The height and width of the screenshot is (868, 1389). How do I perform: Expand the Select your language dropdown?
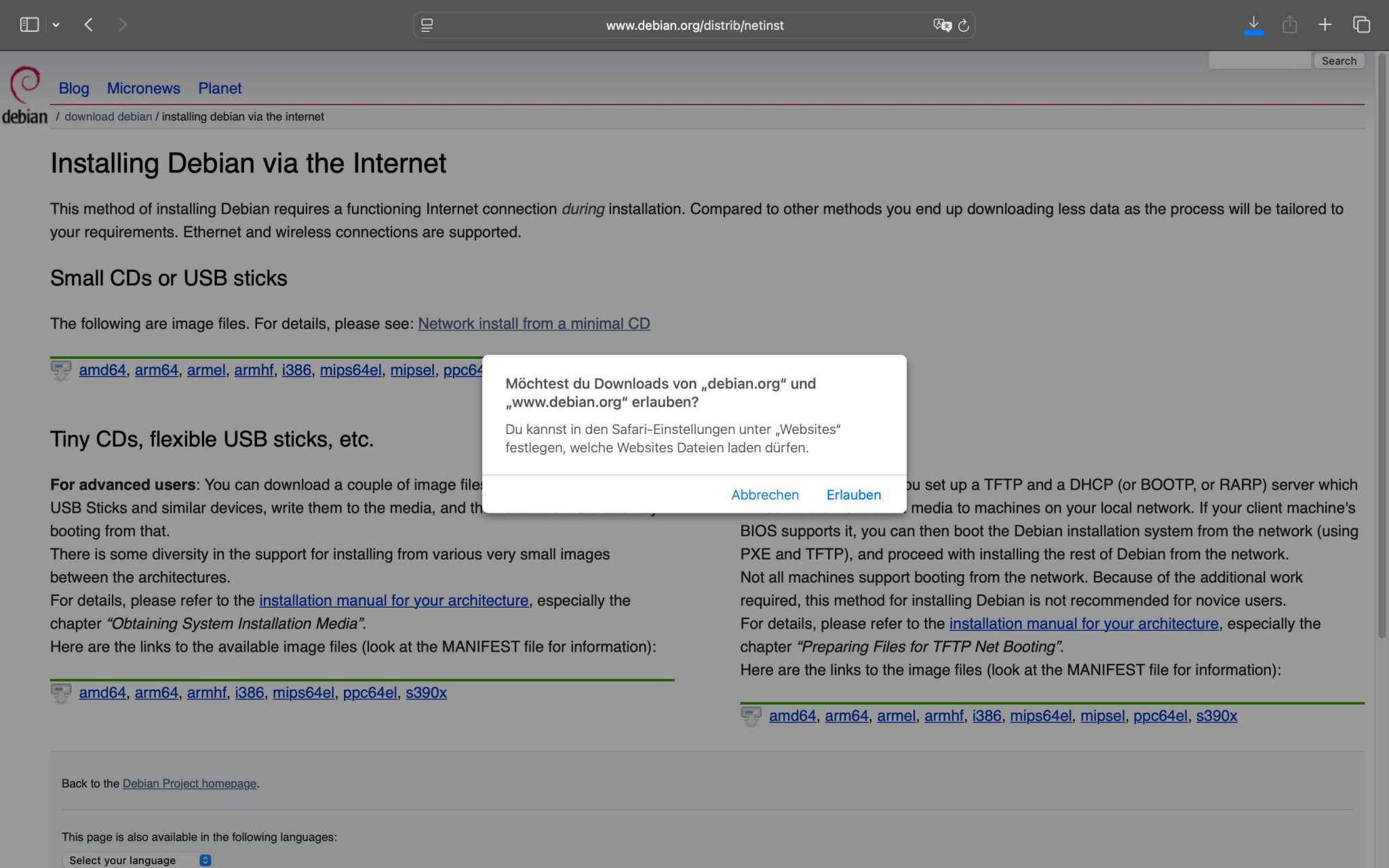(x=138, y=860)
